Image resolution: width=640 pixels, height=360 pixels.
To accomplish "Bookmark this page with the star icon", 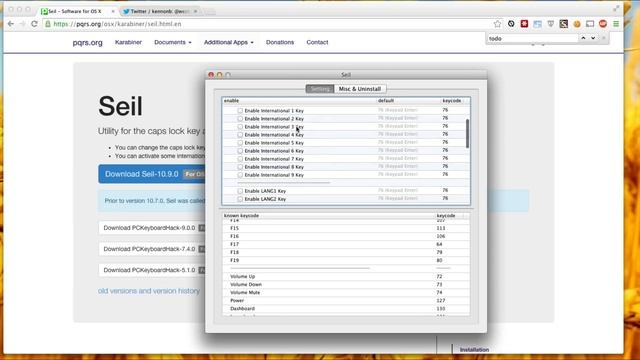I will coord(497,24).
